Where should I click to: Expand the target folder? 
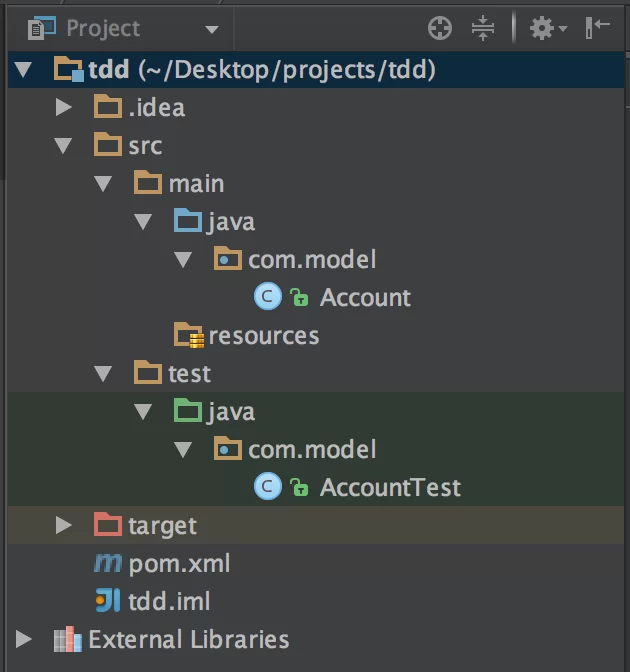click(63, 525)
